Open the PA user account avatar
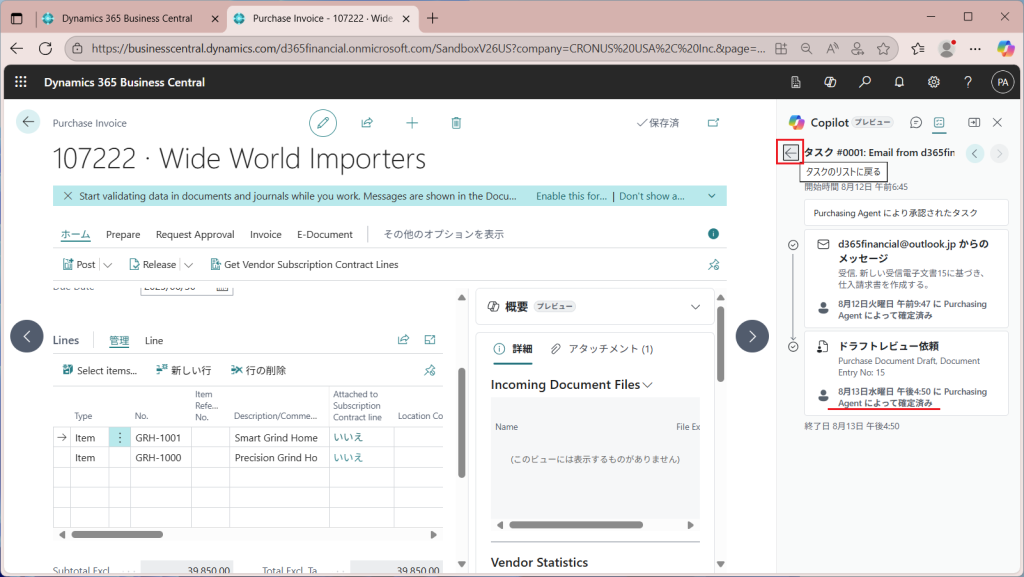 (x=1002, y=82)
